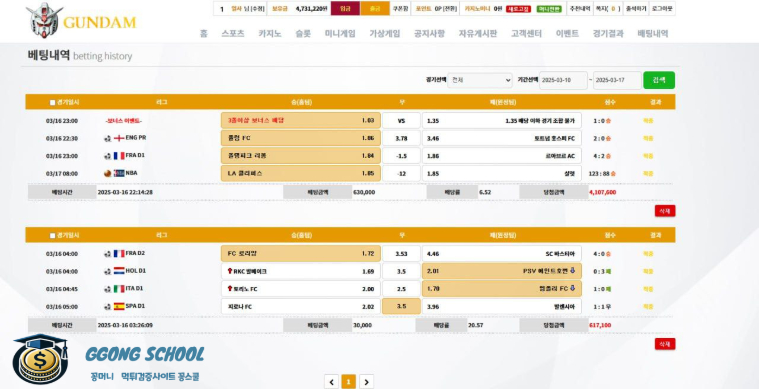Open the start date field 2025-03-10
The height and width of the screenshot is (389, 759).
point(563,80)
